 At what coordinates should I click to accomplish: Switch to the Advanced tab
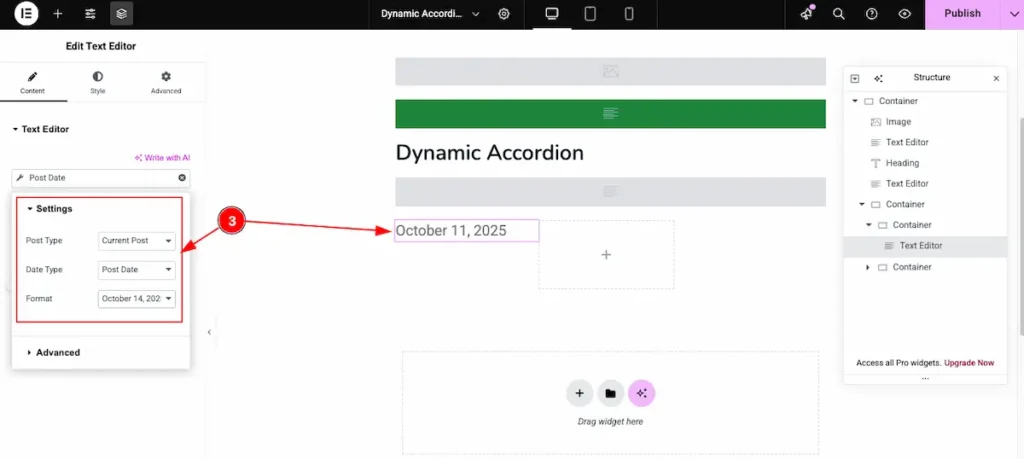[166, 82]
